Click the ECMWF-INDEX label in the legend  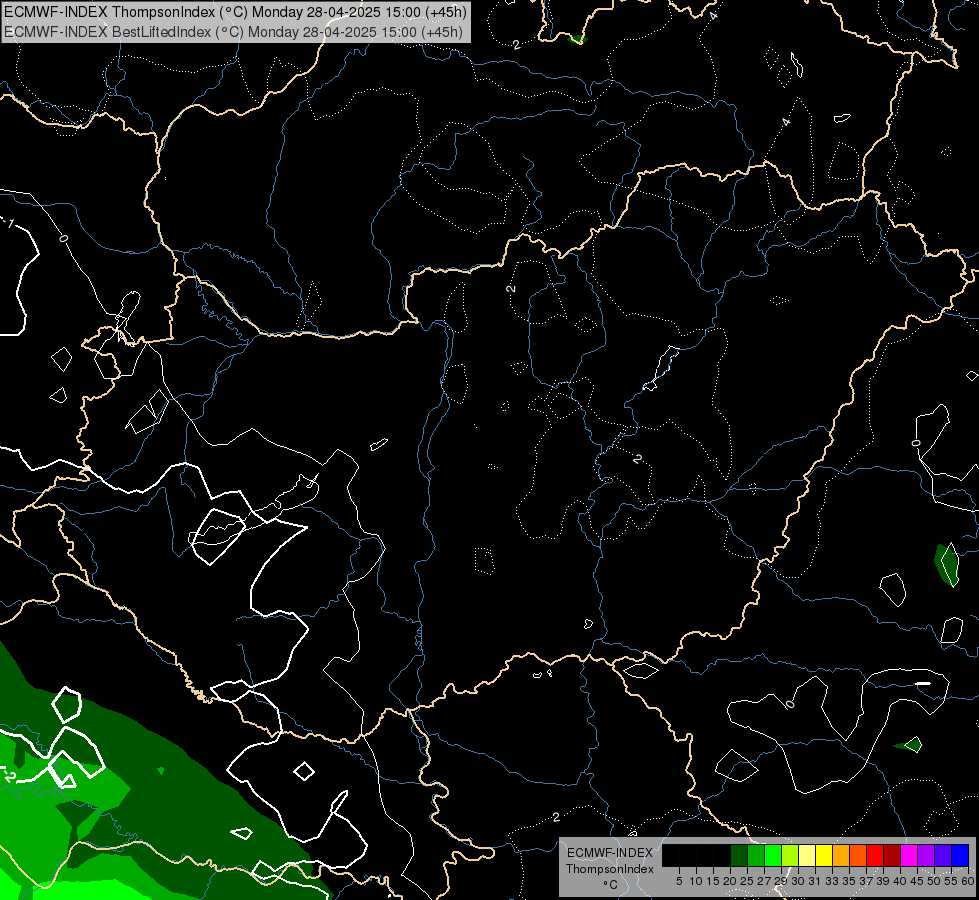[610, 853]
